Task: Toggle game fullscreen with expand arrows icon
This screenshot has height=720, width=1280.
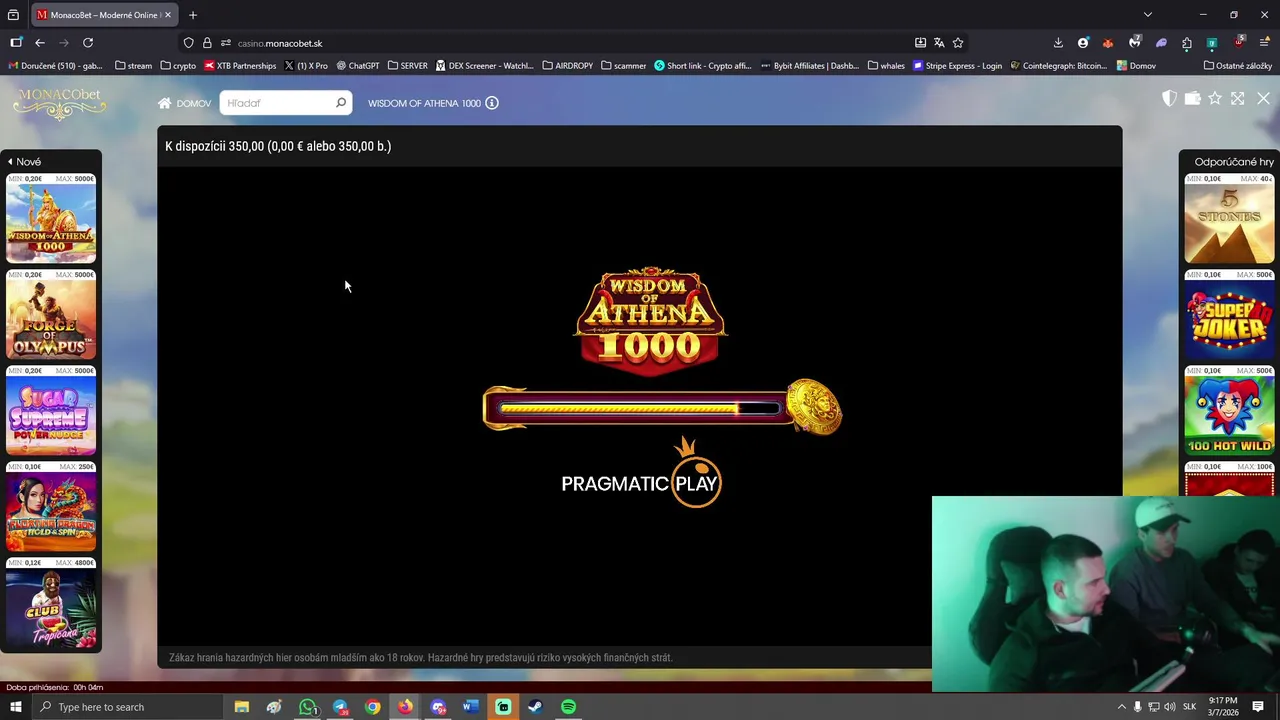Action: coord(1238,98)
